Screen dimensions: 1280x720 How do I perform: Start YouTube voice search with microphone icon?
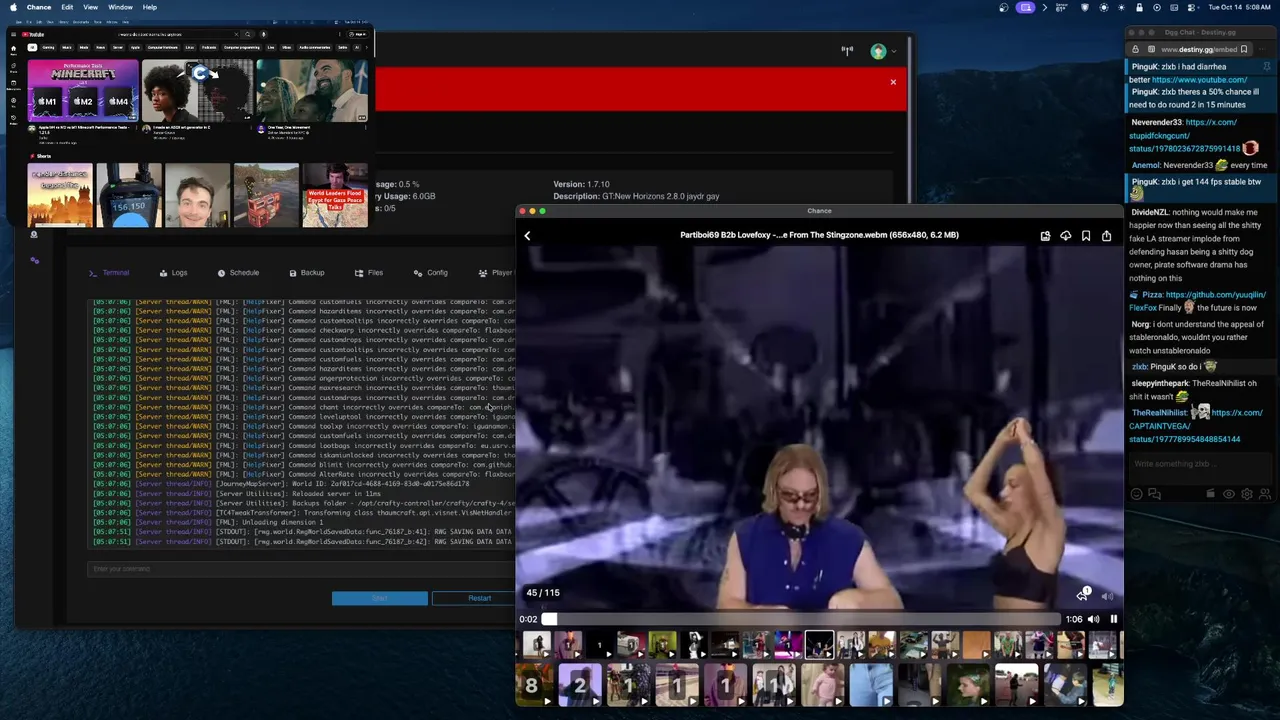(264, 34)
